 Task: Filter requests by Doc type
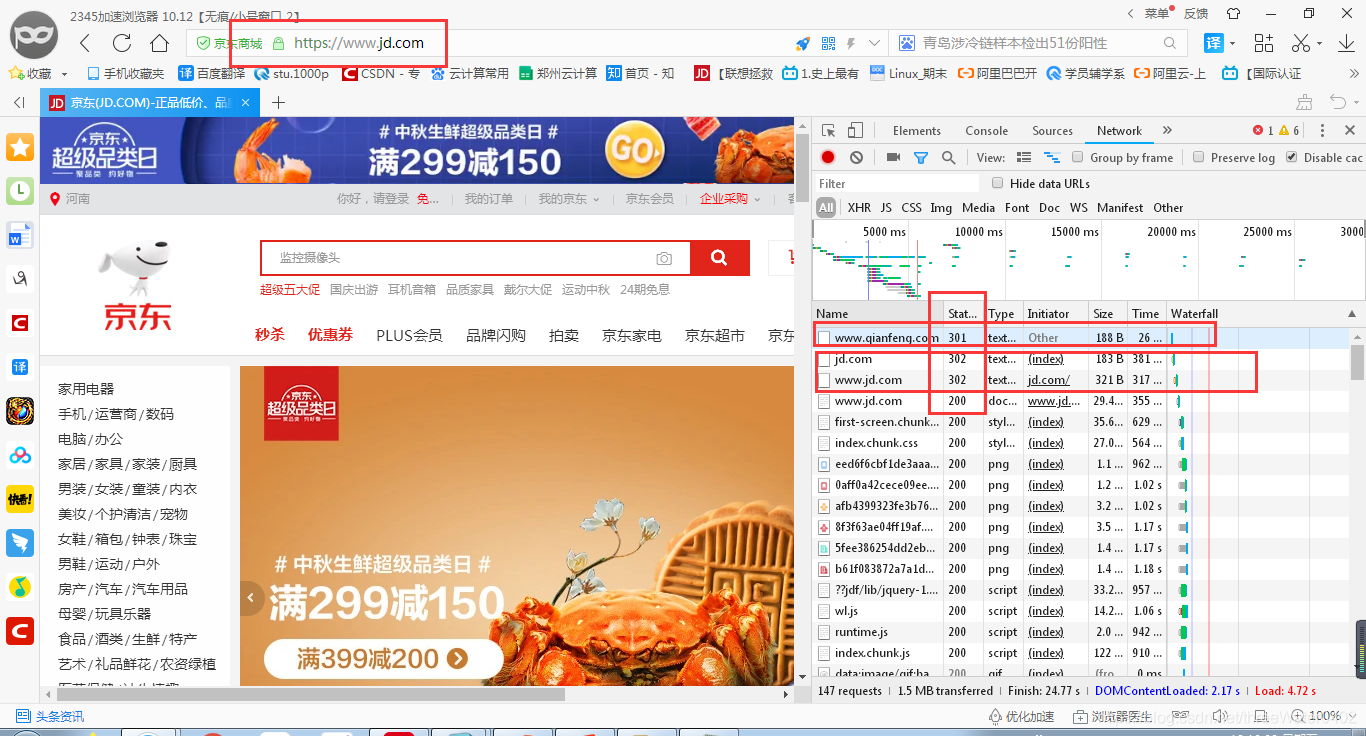[1049, 208]
